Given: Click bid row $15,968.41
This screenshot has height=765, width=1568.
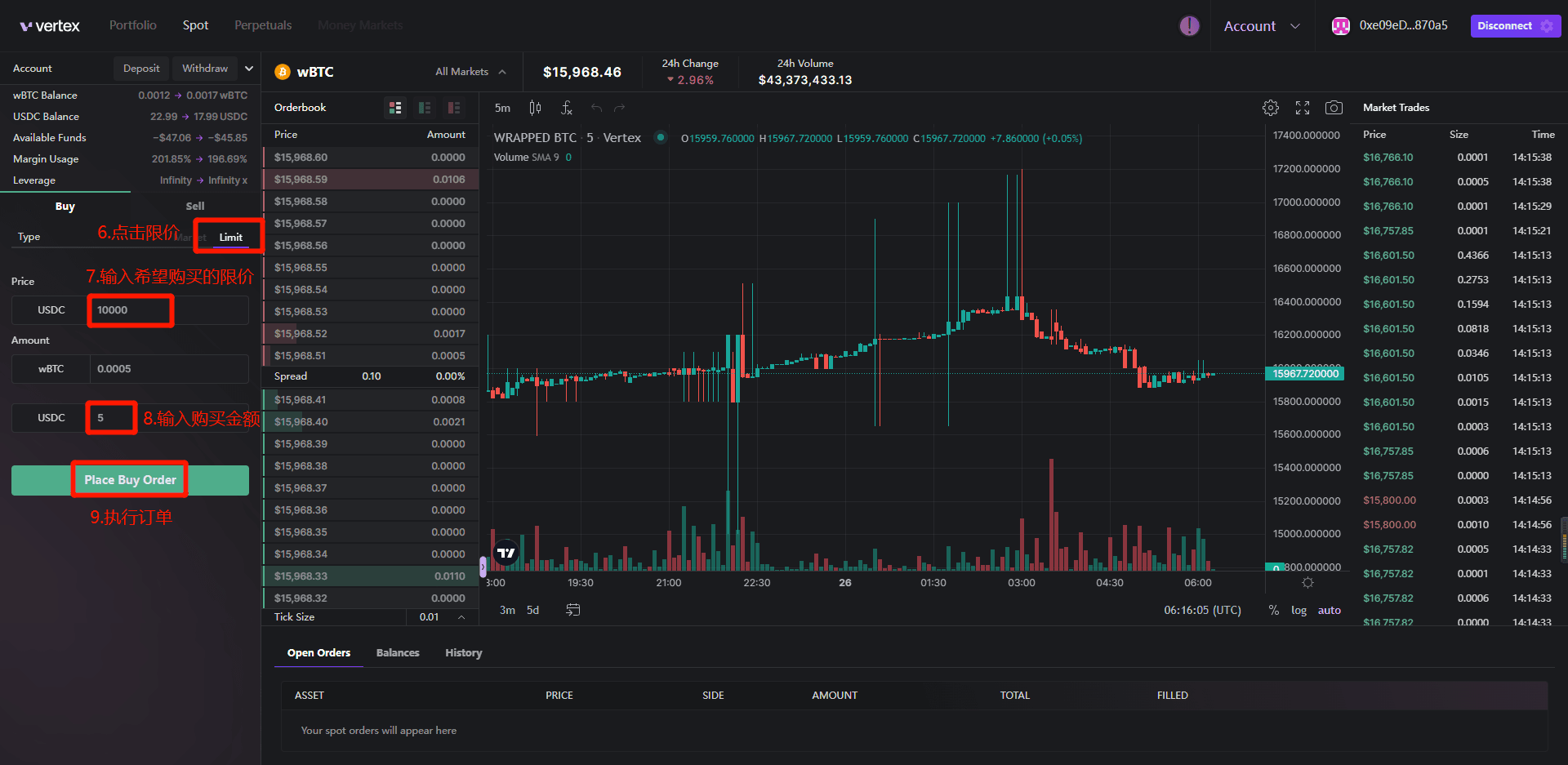Looking at the screenshot, I should (370, 400).
